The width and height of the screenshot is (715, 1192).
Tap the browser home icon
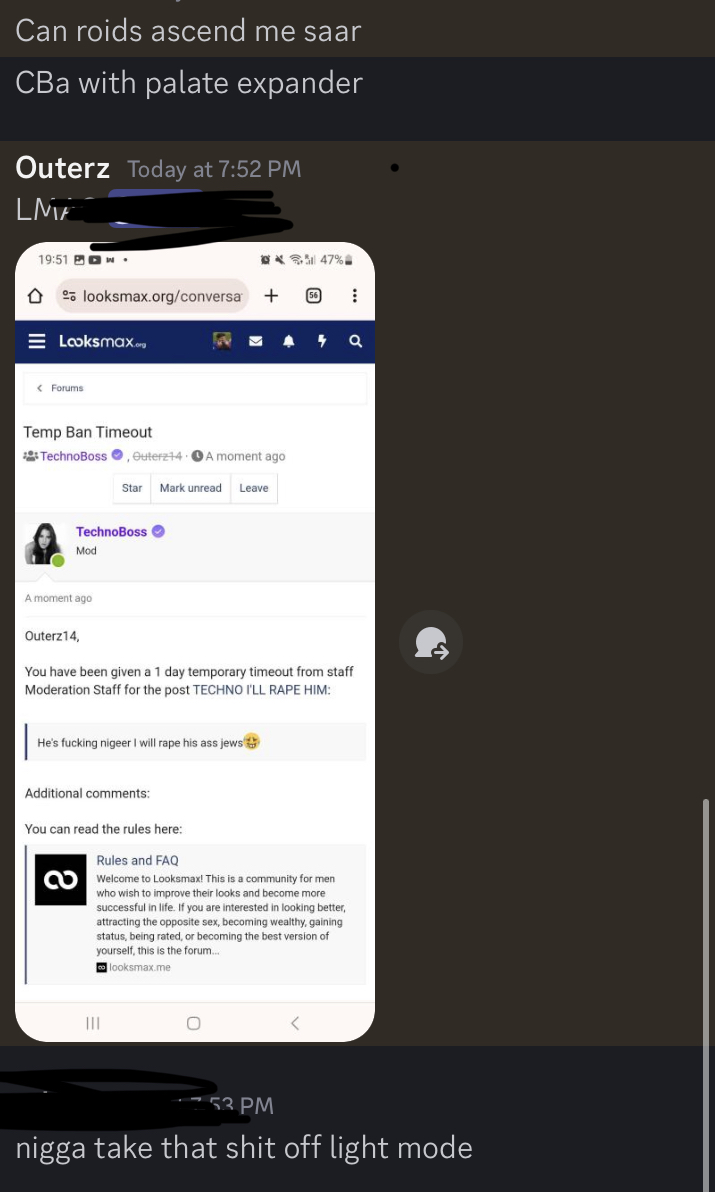34,296
